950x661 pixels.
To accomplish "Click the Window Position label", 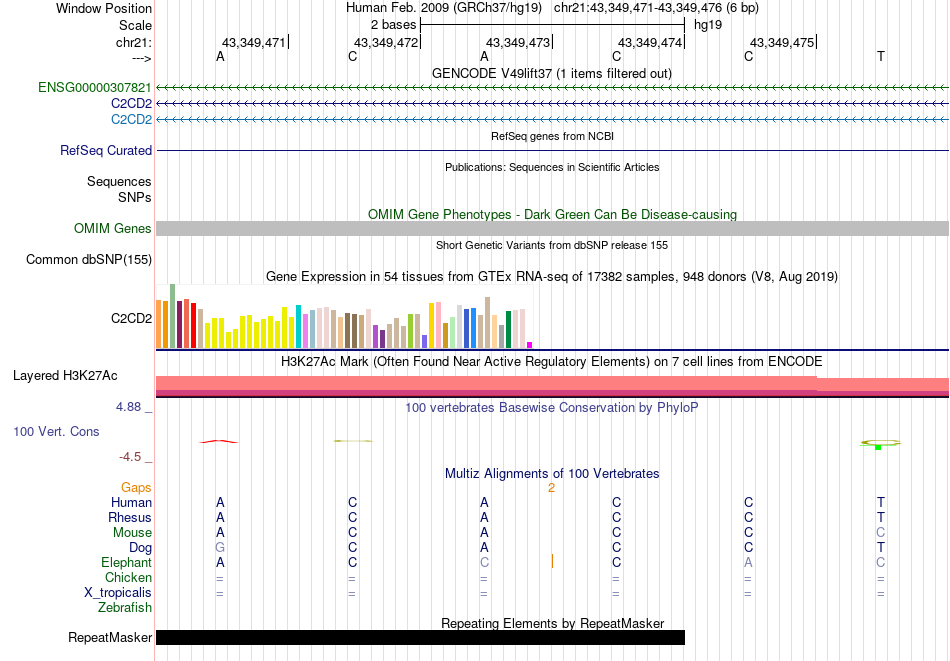I will (104, 8).
